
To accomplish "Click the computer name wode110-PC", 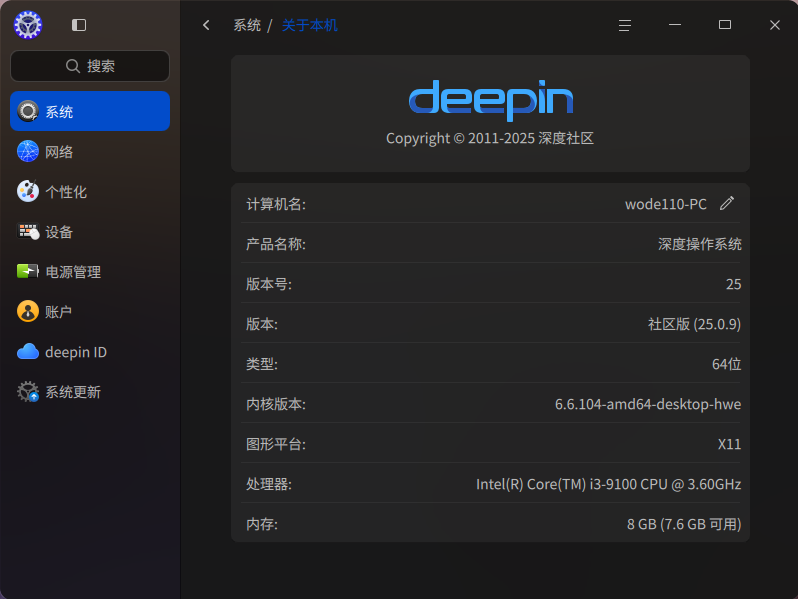I will click(x=666, y=204).
